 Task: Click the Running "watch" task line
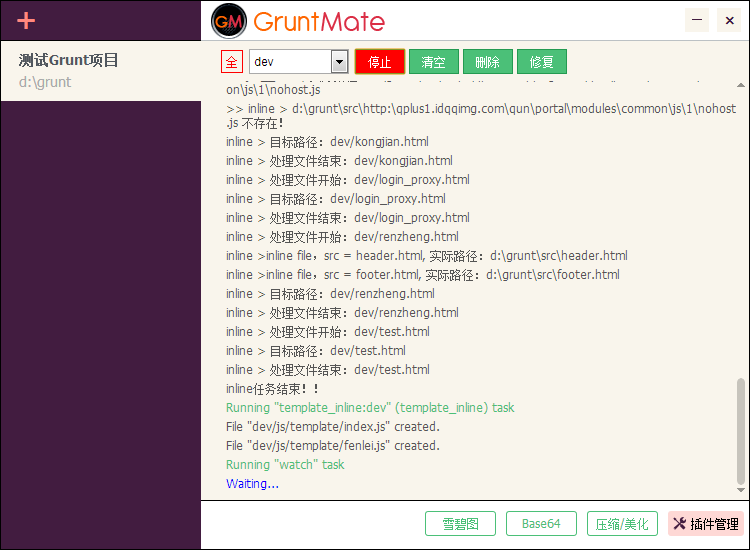point(285,464)
